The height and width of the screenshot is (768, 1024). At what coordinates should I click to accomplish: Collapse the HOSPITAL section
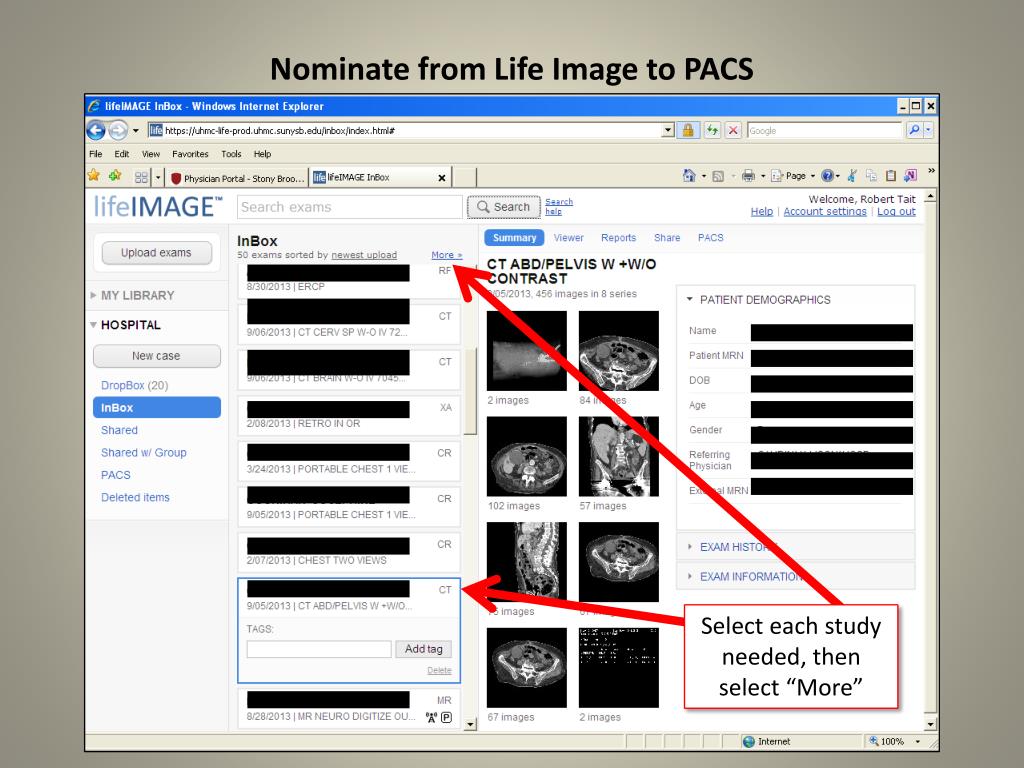pos(94,325)
